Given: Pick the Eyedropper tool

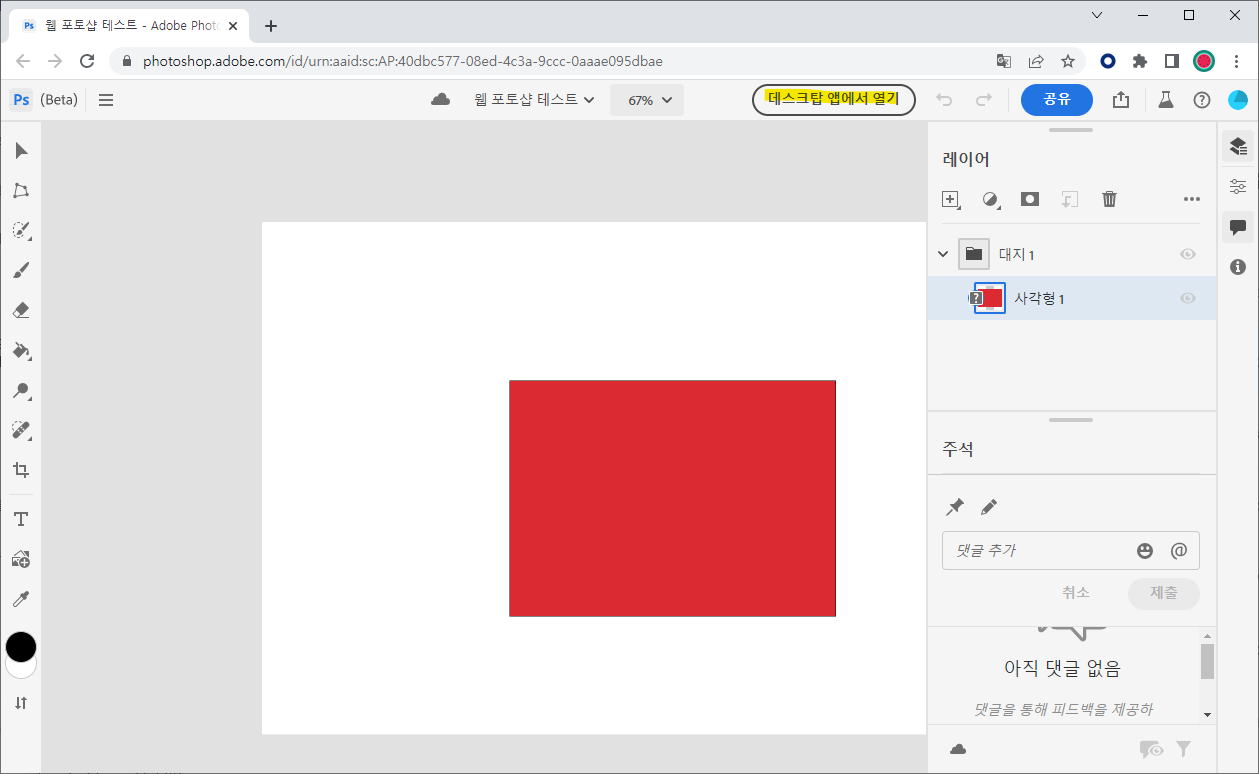Looking at the screenshot, I should pos(20,598).
